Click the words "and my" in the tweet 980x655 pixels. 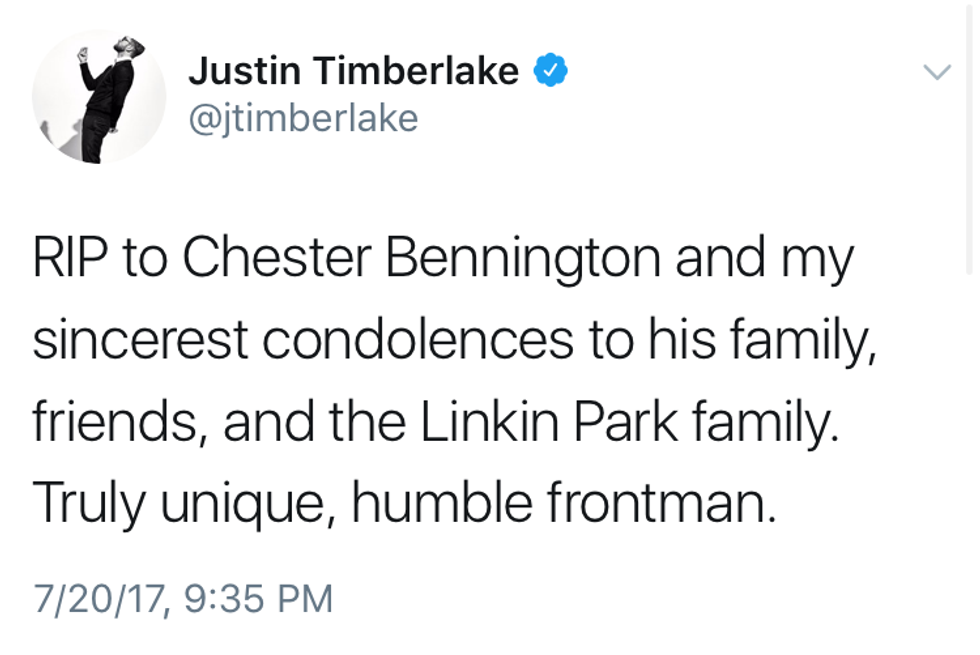point(764,258)
